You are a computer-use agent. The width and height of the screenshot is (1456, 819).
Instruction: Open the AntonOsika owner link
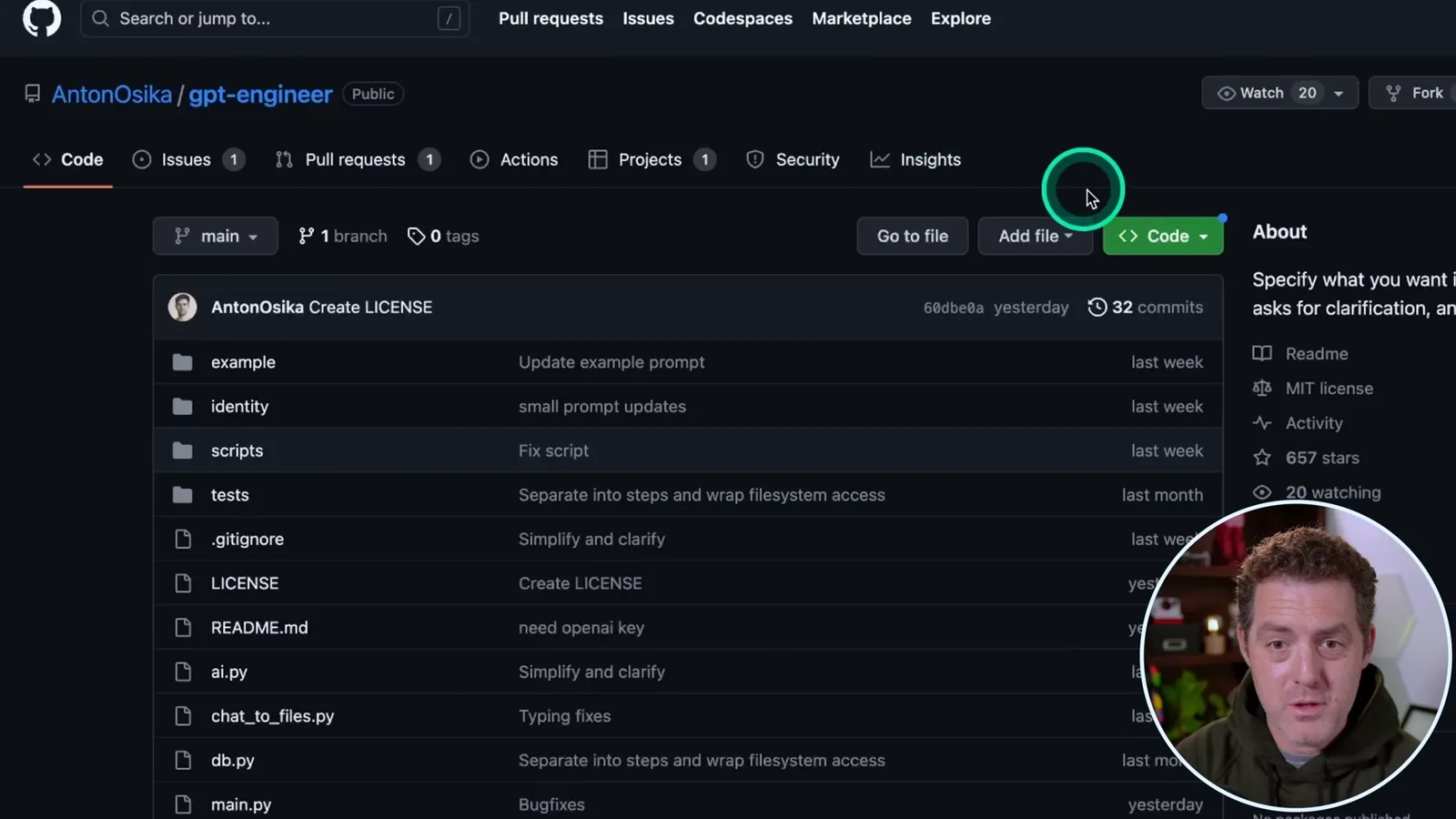point(111,95)
